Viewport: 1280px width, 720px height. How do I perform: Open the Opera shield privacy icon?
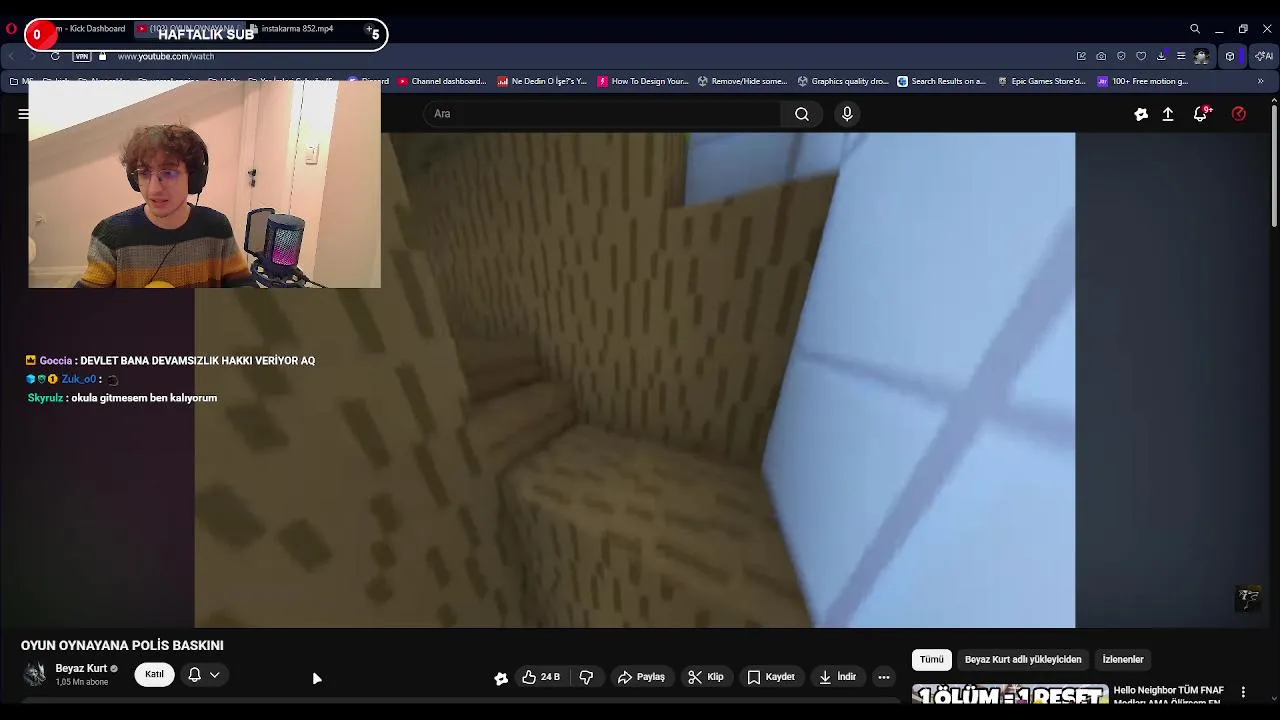pos(1121,56)
